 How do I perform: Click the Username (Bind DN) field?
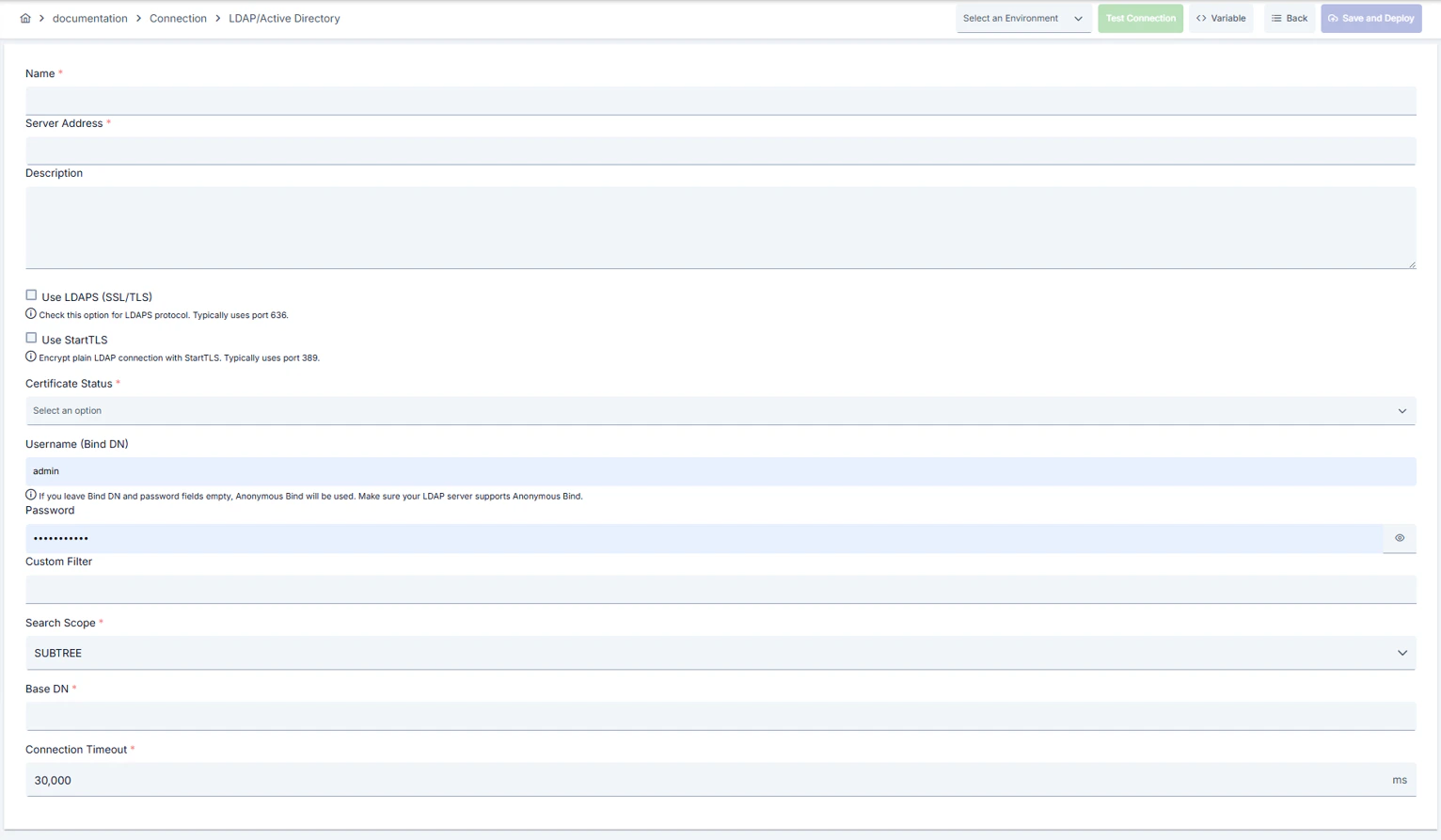pos(720,471)
